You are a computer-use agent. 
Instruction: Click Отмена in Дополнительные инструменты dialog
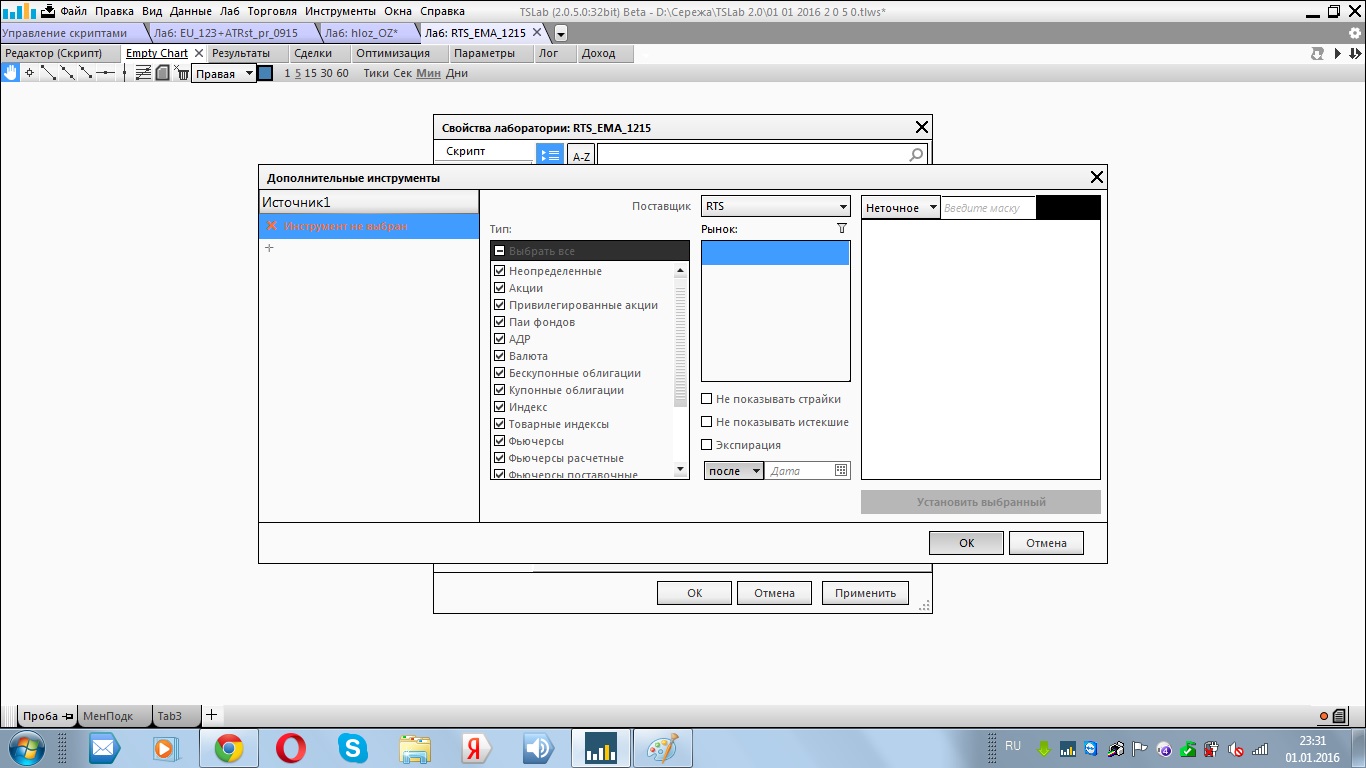1046,543
